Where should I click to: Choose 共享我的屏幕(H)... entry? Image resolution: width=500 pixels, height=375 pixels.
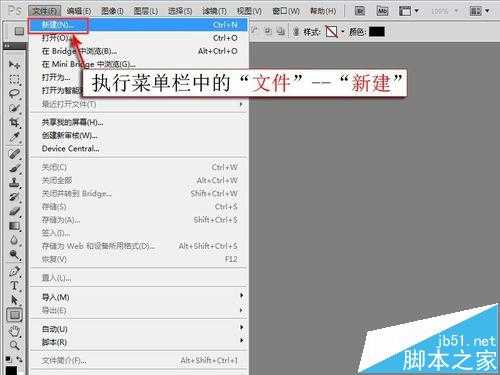point(139,122)
